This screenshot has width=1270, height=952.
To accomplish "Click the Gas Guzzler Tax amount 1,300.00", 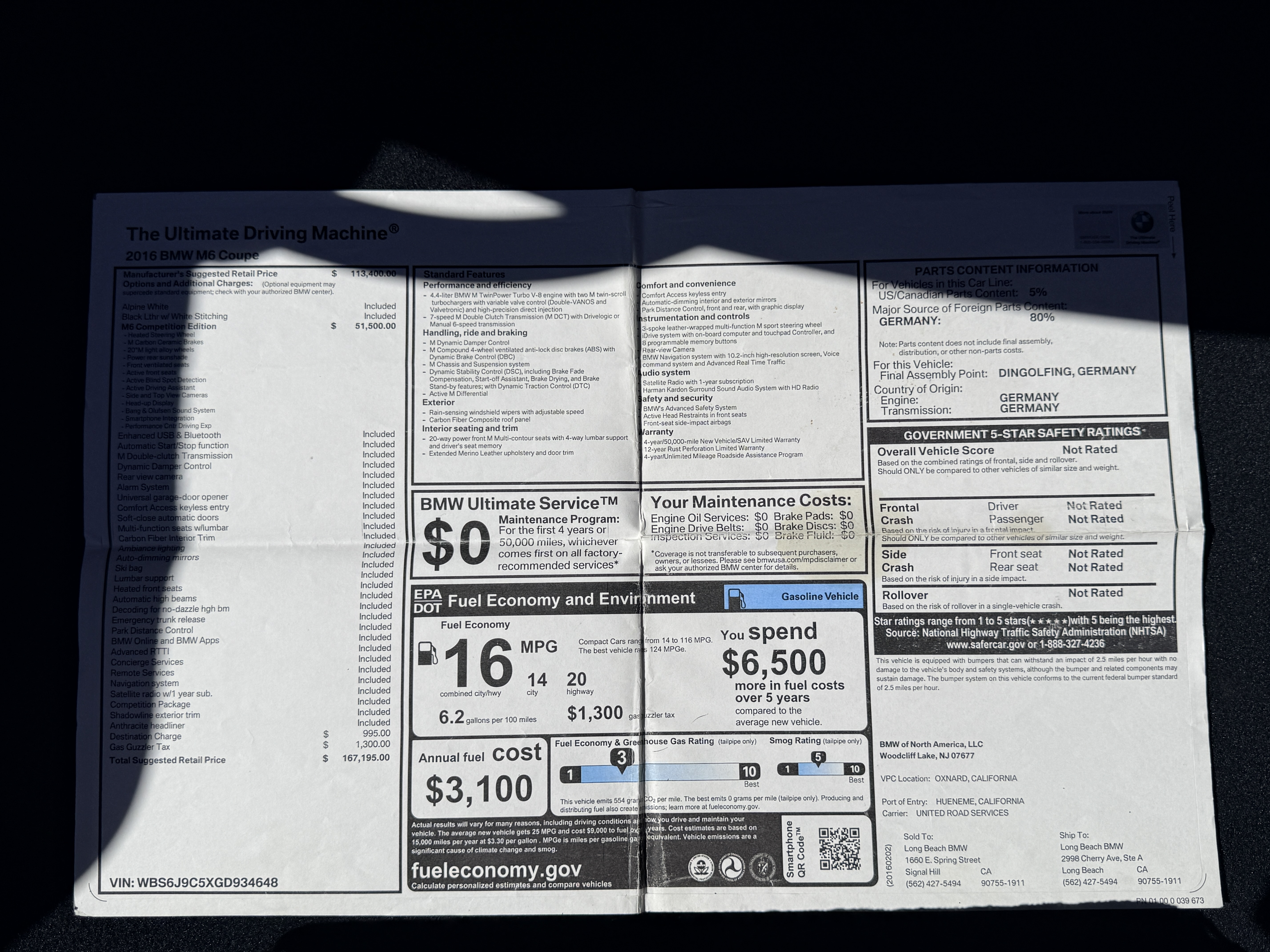I will click(373, 744).
